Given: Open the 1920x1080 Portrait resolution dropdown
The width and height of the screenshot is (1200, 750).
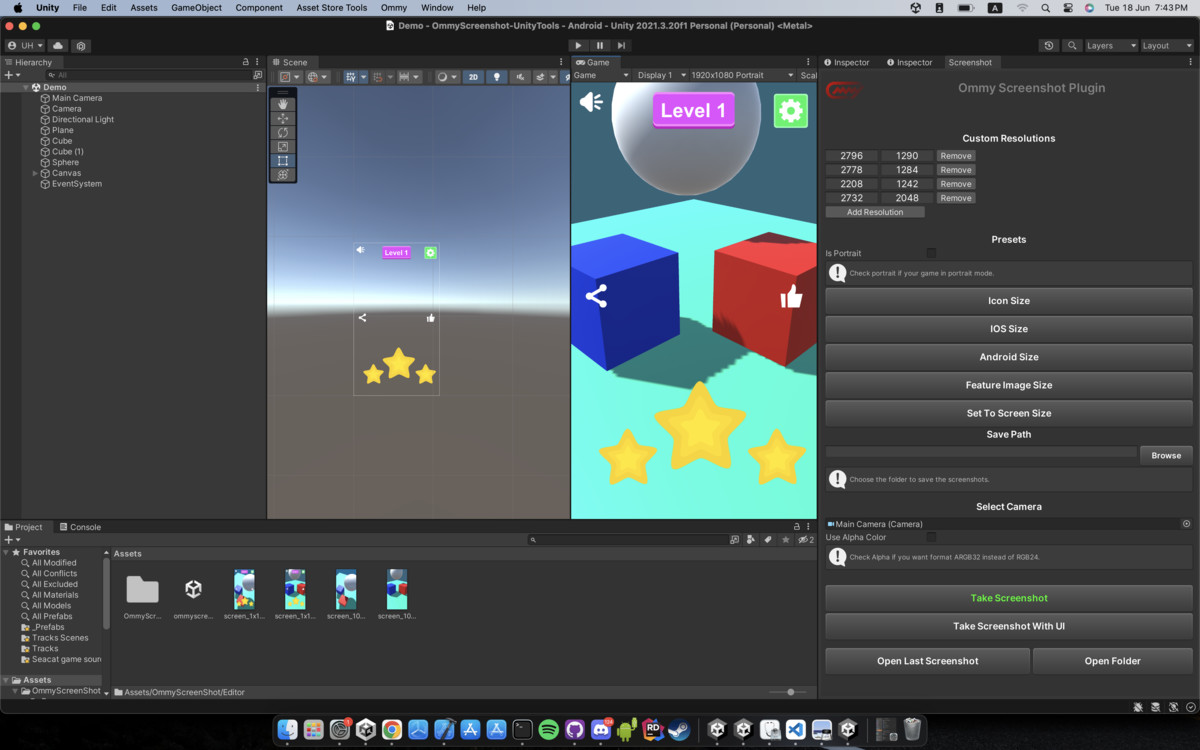Looking at the screenshot, I should 741,75.
